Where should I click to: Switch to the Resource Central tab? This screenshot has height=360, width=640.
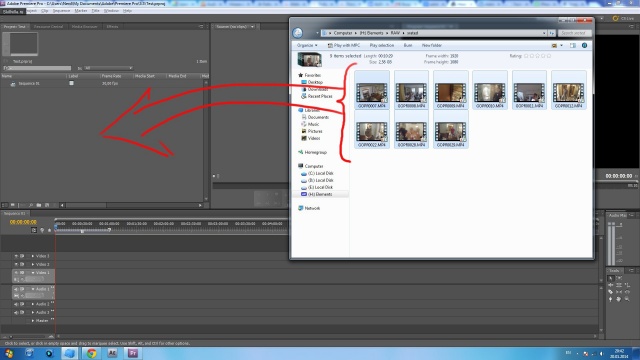click(48, 27)
